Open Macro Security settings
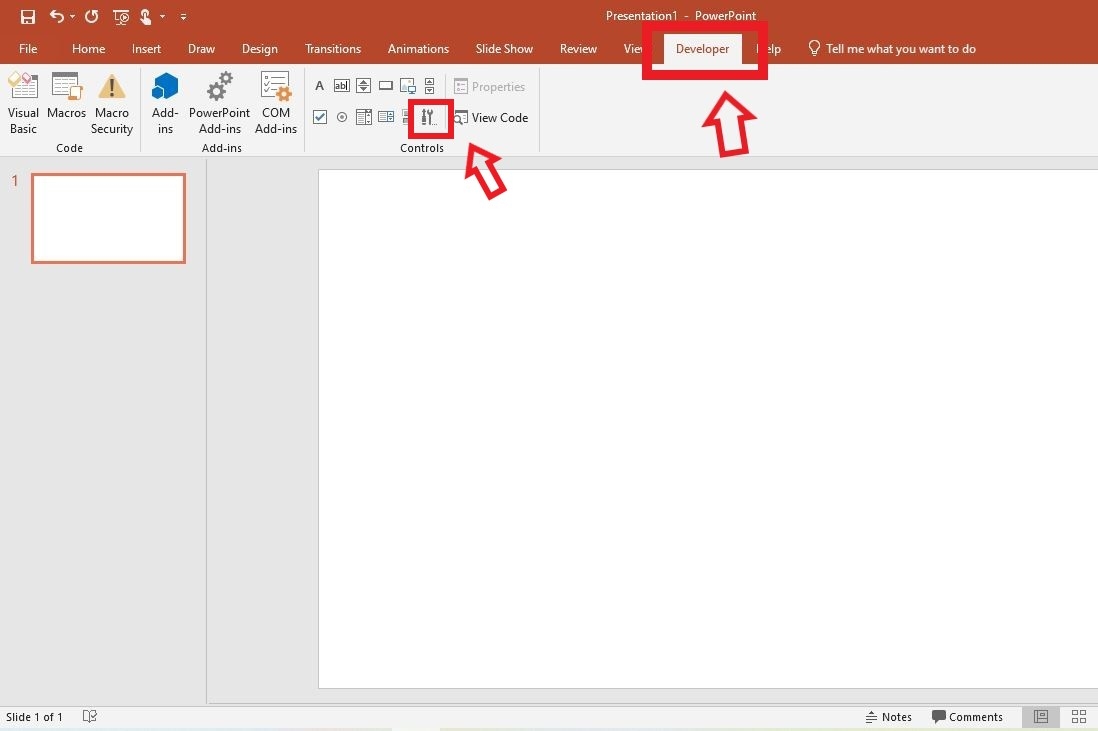 pos(111,100)
